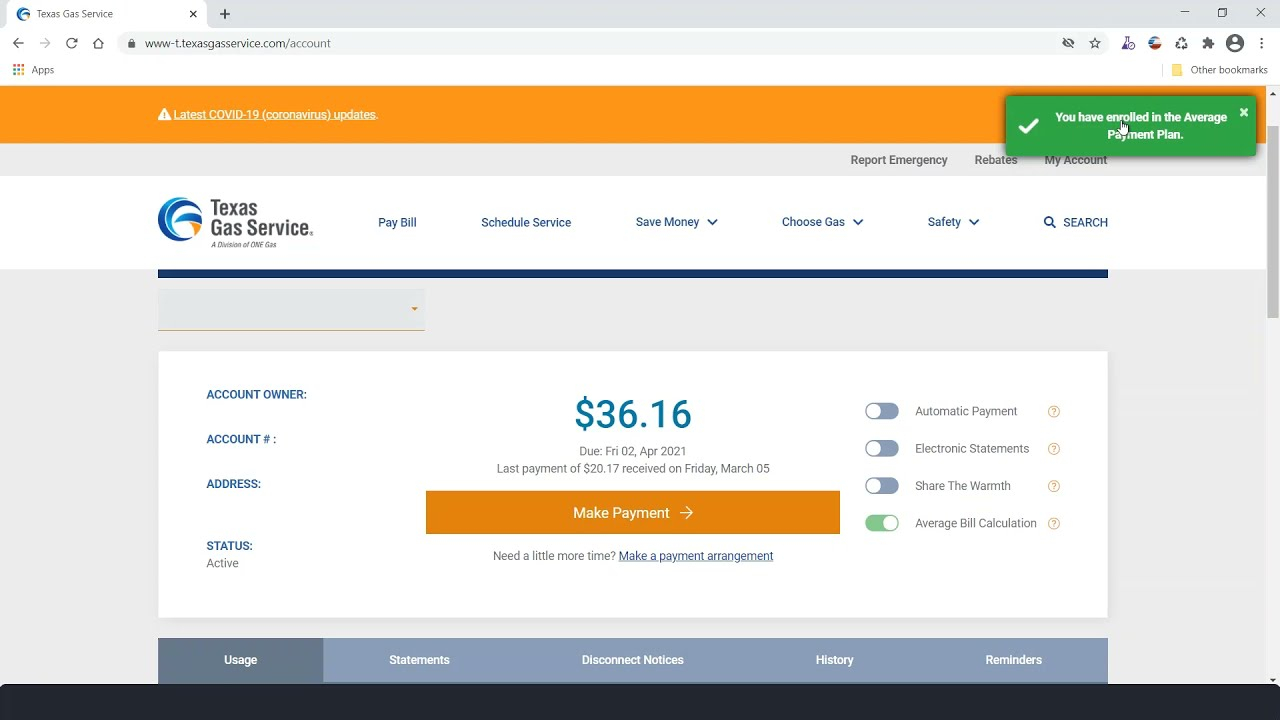Open a new browser tab

225,14
